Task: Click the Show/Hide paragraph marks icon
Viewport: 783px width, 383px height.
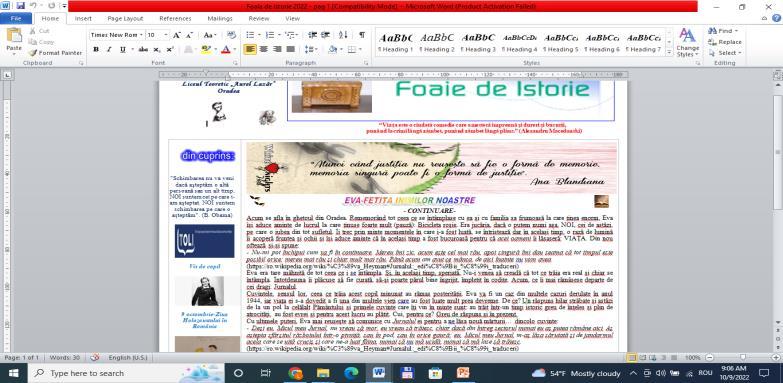Action: [362, 35]
